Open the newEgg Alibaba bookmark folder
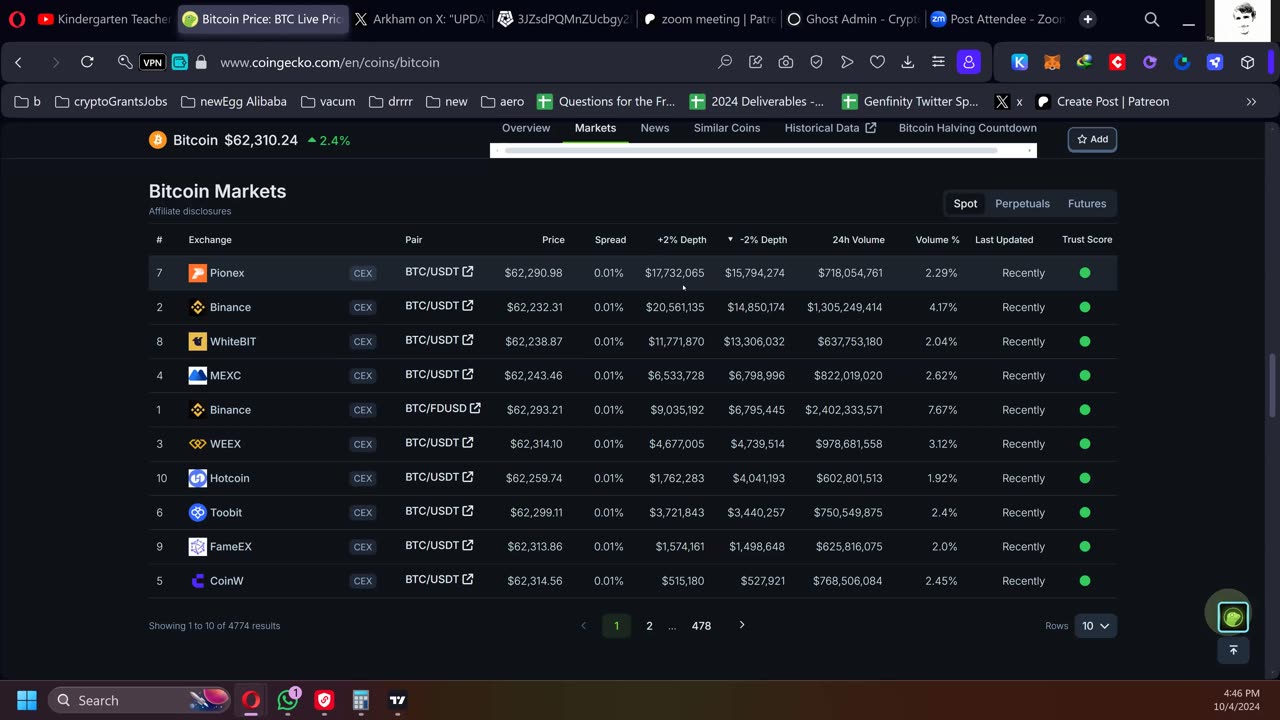Screen dimensions: 1280x720 pos(233,101)
